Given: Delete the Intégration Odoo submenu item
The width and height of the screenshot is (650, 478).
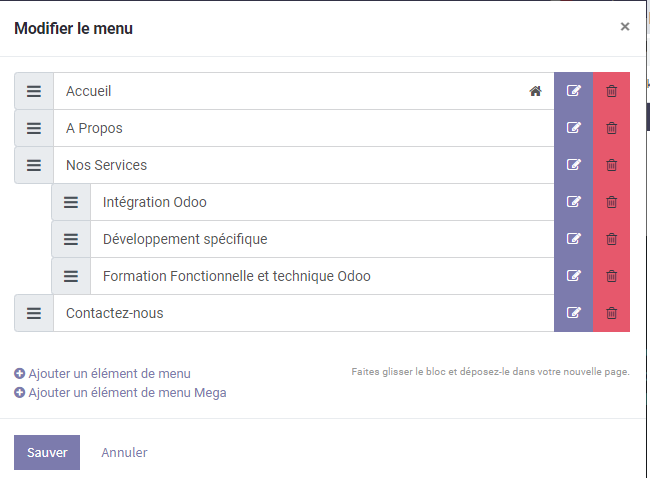Looking at the screenshot, I should click(x=612, y=202).
